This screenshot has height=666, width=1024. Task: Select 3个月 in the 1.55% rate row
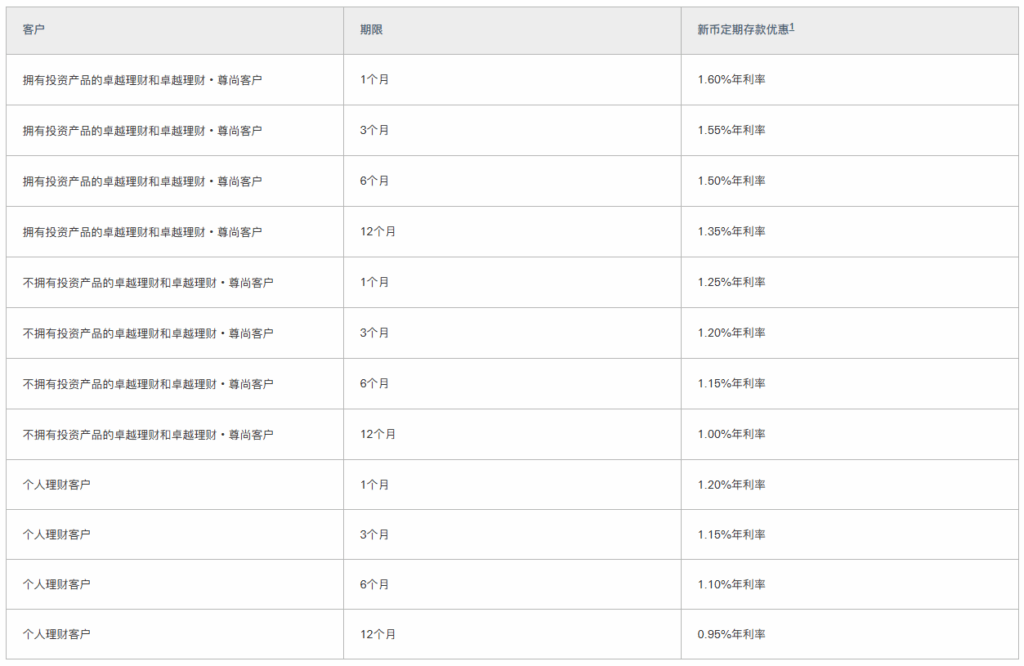point(374,130)
